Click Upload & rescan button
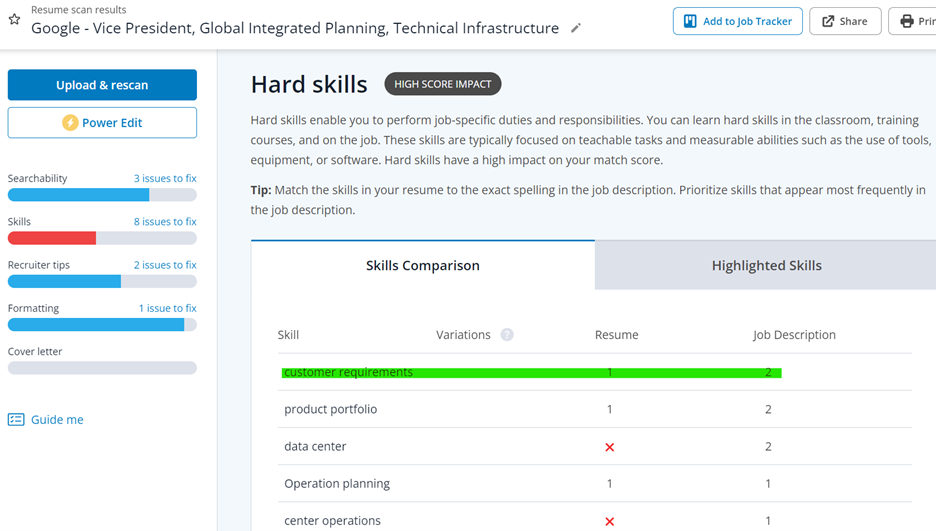 [102, 85]
